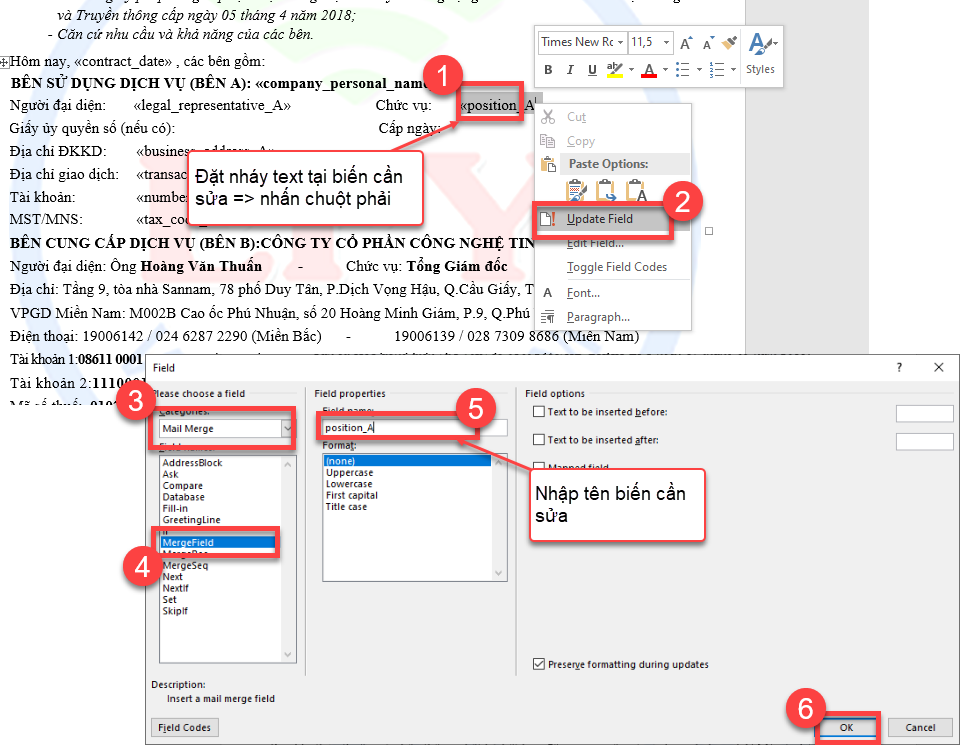
Task: Click the Shrink Font icon
Action: pyautogui.click(x=708, y=43)
